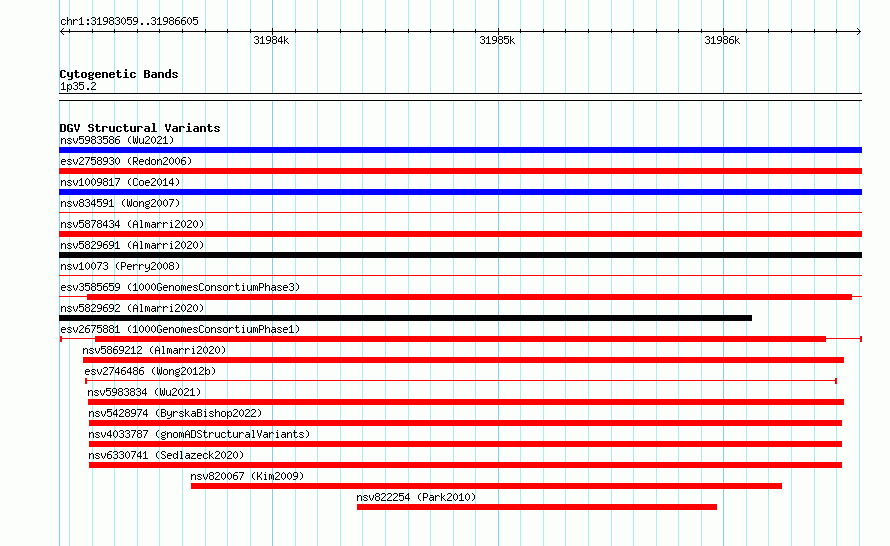890x546 pixels.
Task: Click the red bar under nsv822254 (Park2010)
Action: (x=537, y=507)
